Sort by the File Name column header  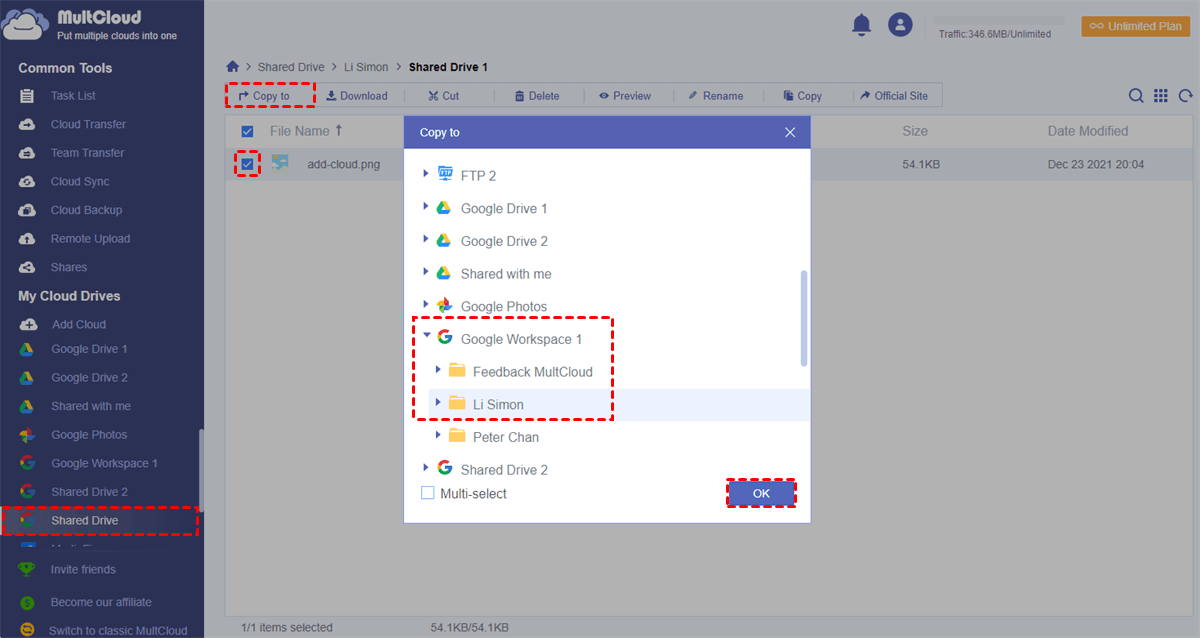pos(306,131)
